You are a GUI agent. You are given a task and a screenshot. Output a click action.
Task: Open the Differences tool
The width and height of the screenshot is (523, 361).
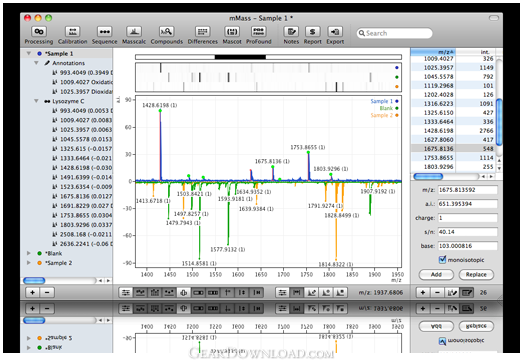pyautogui.click(x=202, y=35)
